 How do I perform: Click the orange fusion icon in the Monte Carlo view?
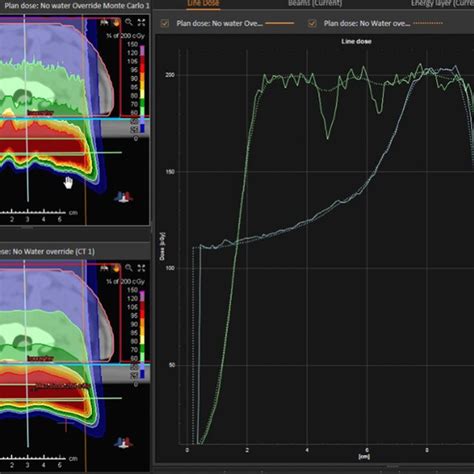pos(116,22)
